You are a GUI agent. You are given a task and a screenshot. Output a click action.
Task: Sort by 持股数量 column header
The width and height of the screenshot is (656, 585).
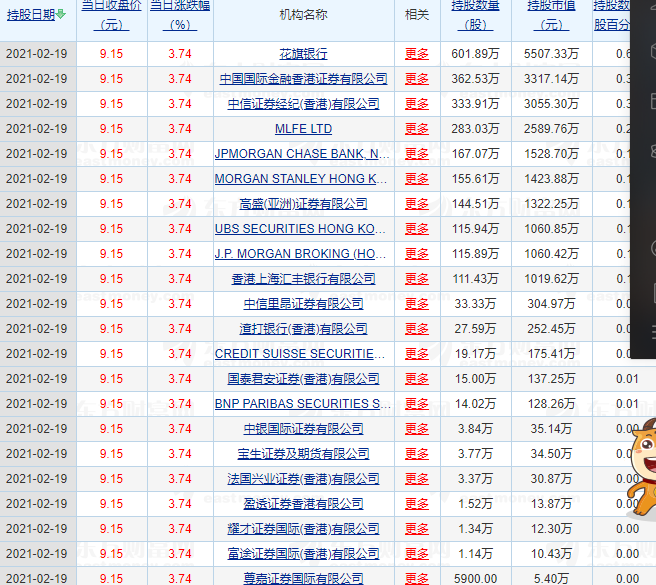coord(475,15)
